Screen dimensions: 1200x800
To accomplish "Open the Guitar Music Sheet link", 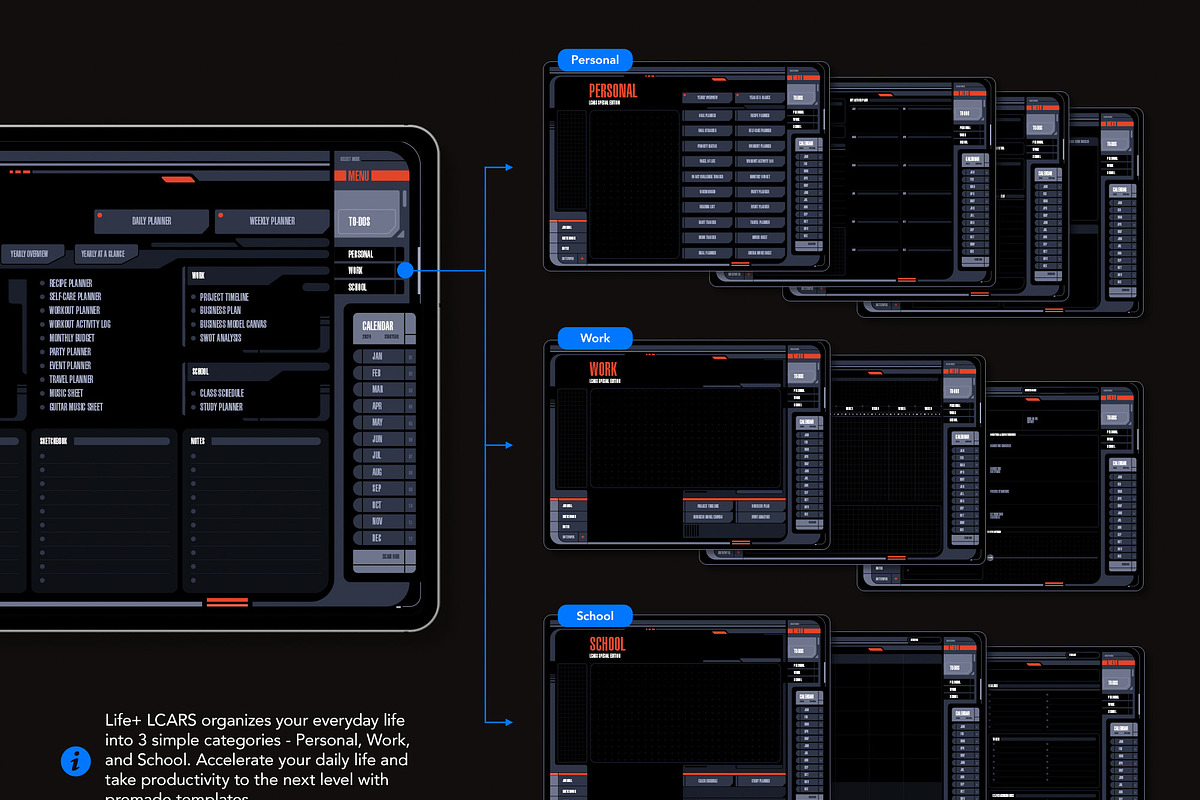I will click(76, 407).
